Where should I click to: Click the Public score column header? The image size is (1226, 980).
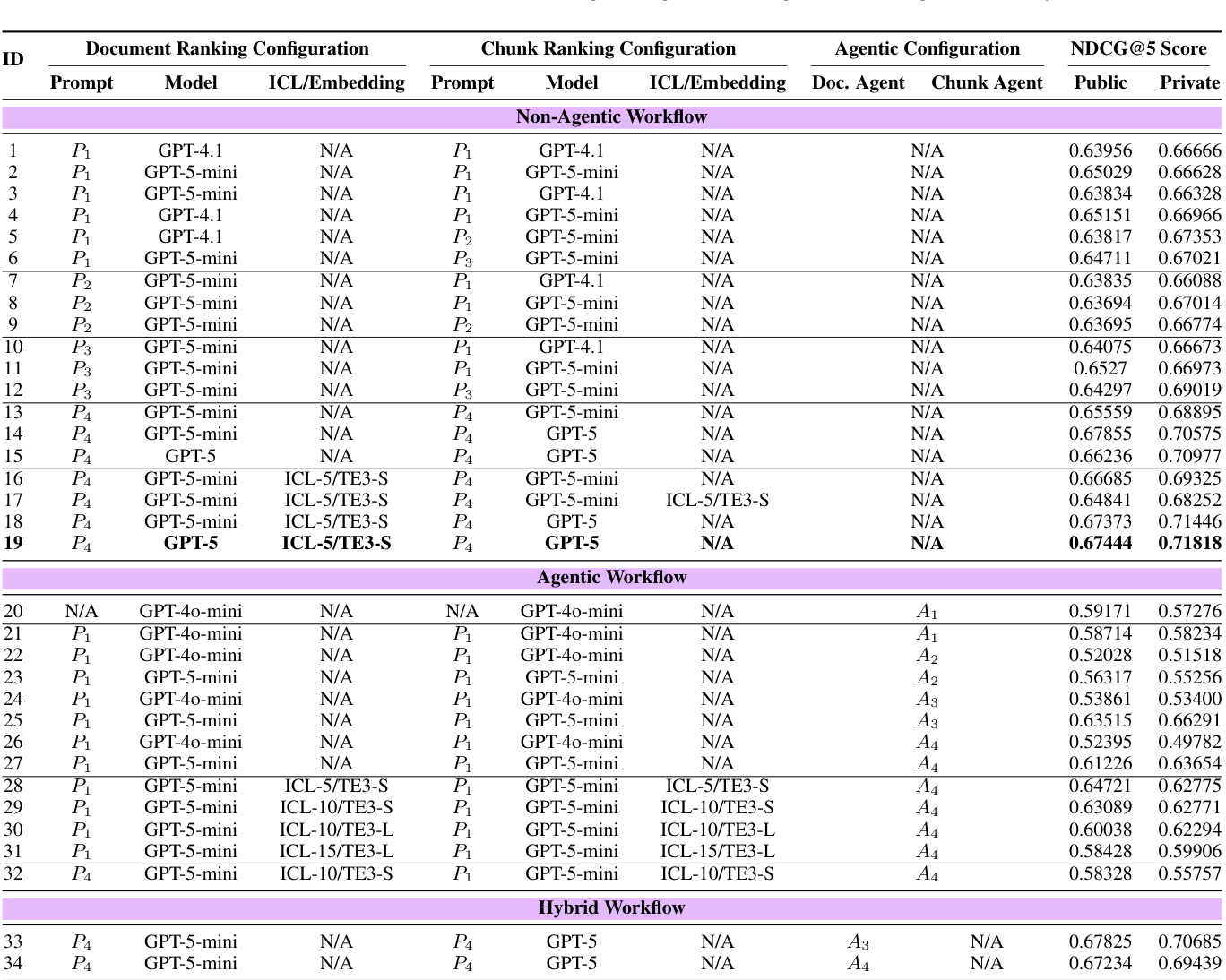tap(1100, 83)
